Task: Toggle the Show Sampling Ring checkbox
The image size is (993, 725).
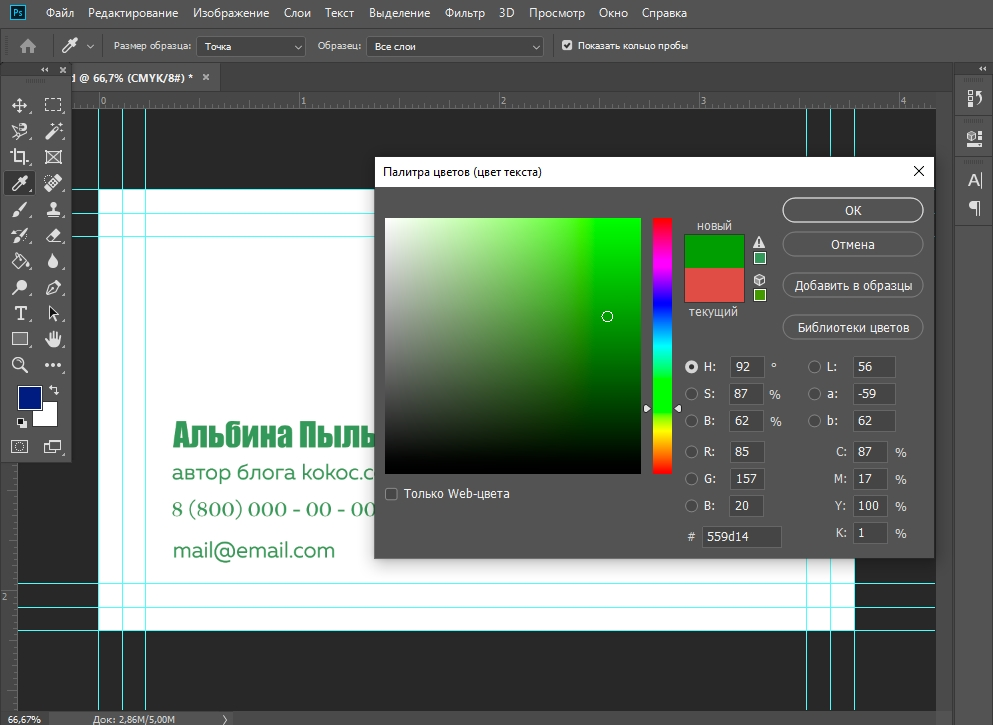Action: [x=568, y=46]
